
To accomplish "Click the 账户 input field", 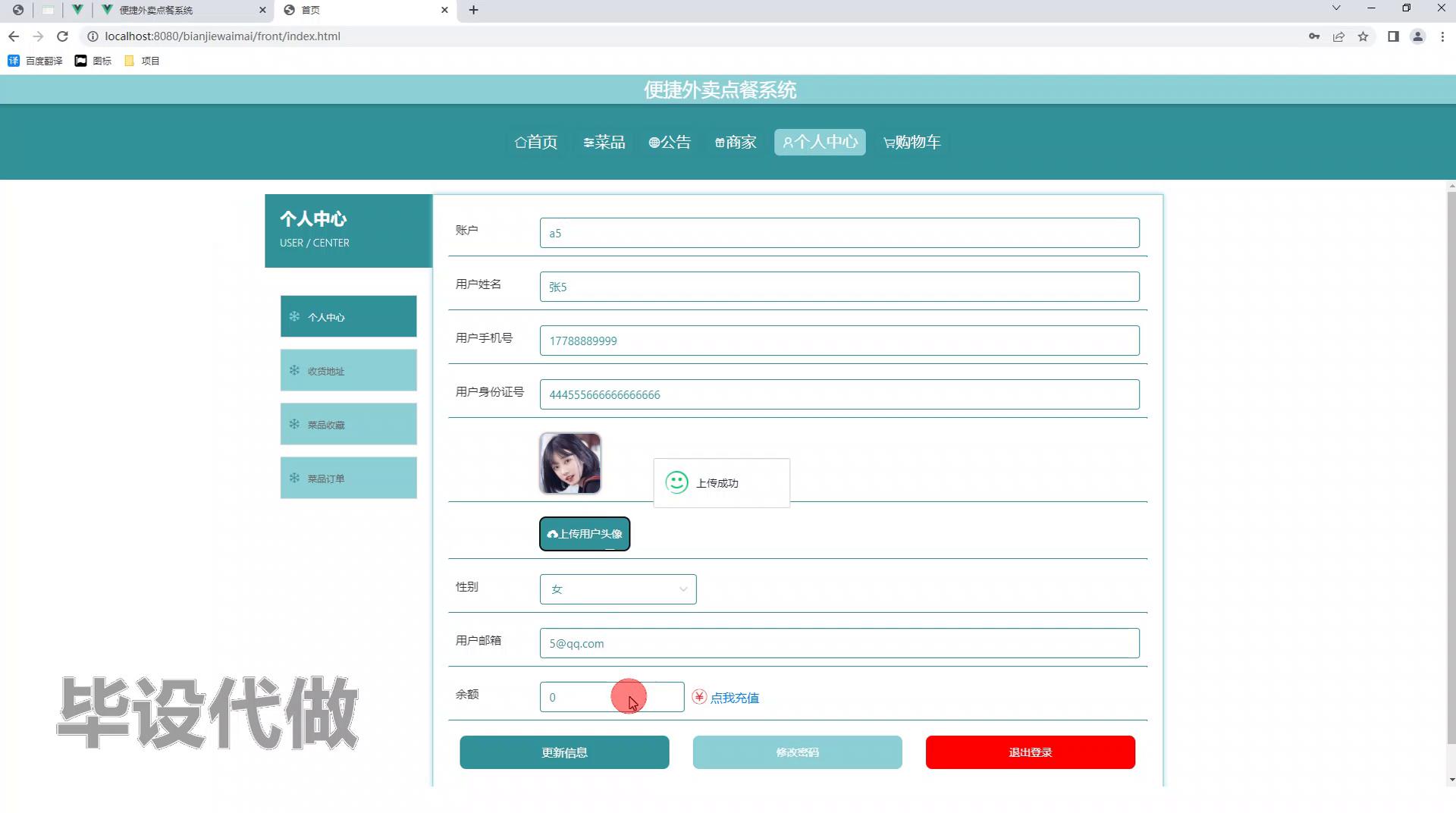I will [839, 233].
